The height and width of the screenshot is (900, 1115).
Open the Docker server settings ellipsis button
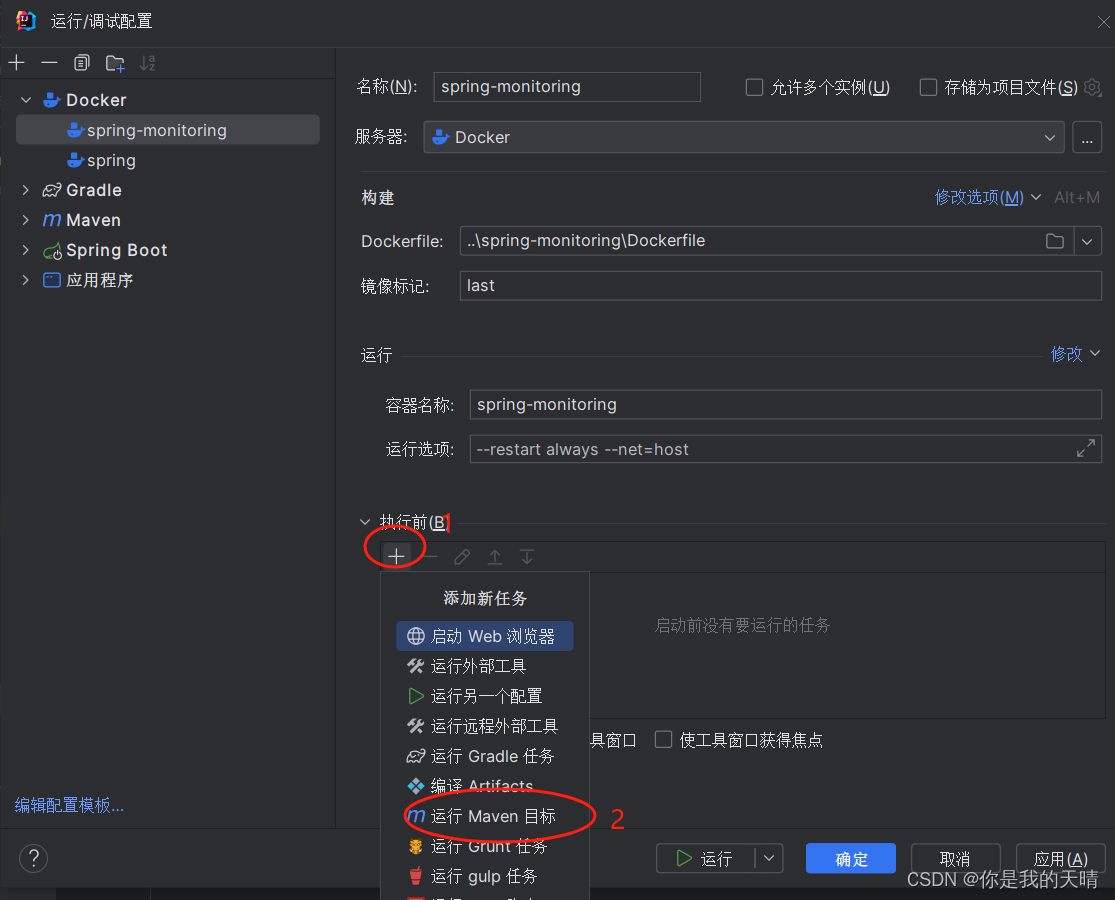point(1087,137)
